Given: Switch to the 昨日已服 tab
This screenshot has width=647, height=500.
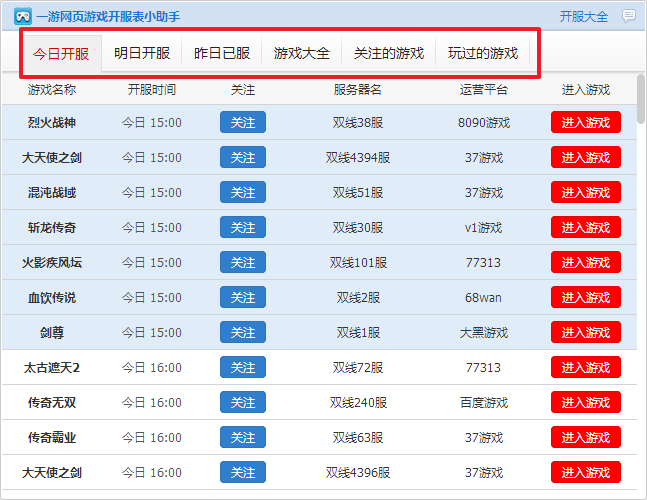Looking at the screenshot, I should [x=222, y=53].
